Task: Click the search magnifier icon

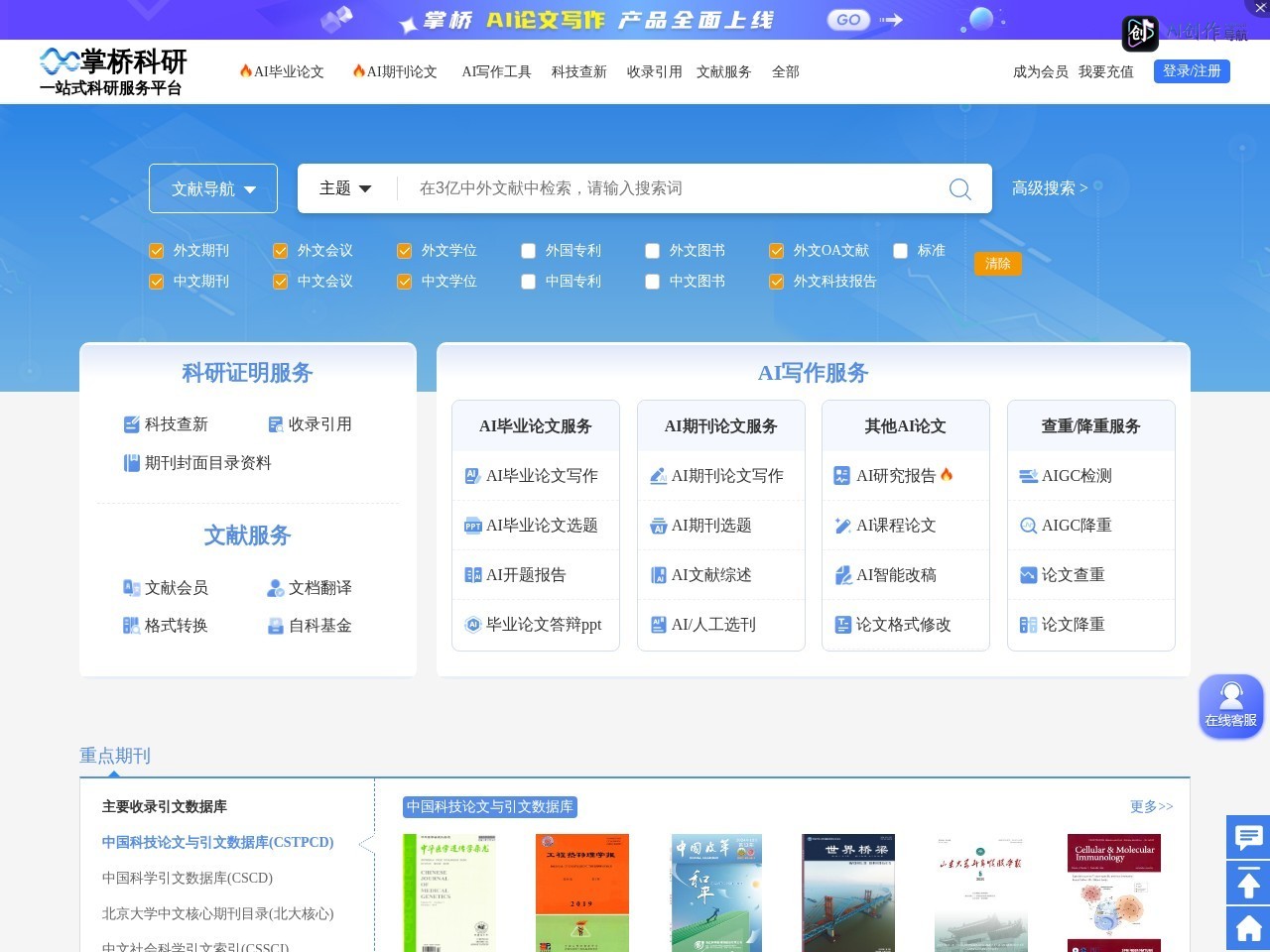Action: (959, 188)
